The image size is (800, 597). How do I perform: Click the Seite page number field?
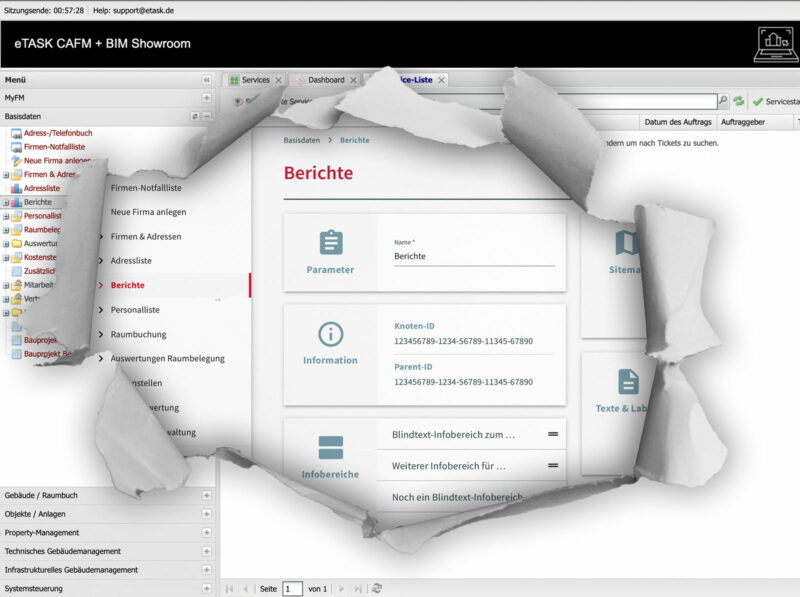292,589
